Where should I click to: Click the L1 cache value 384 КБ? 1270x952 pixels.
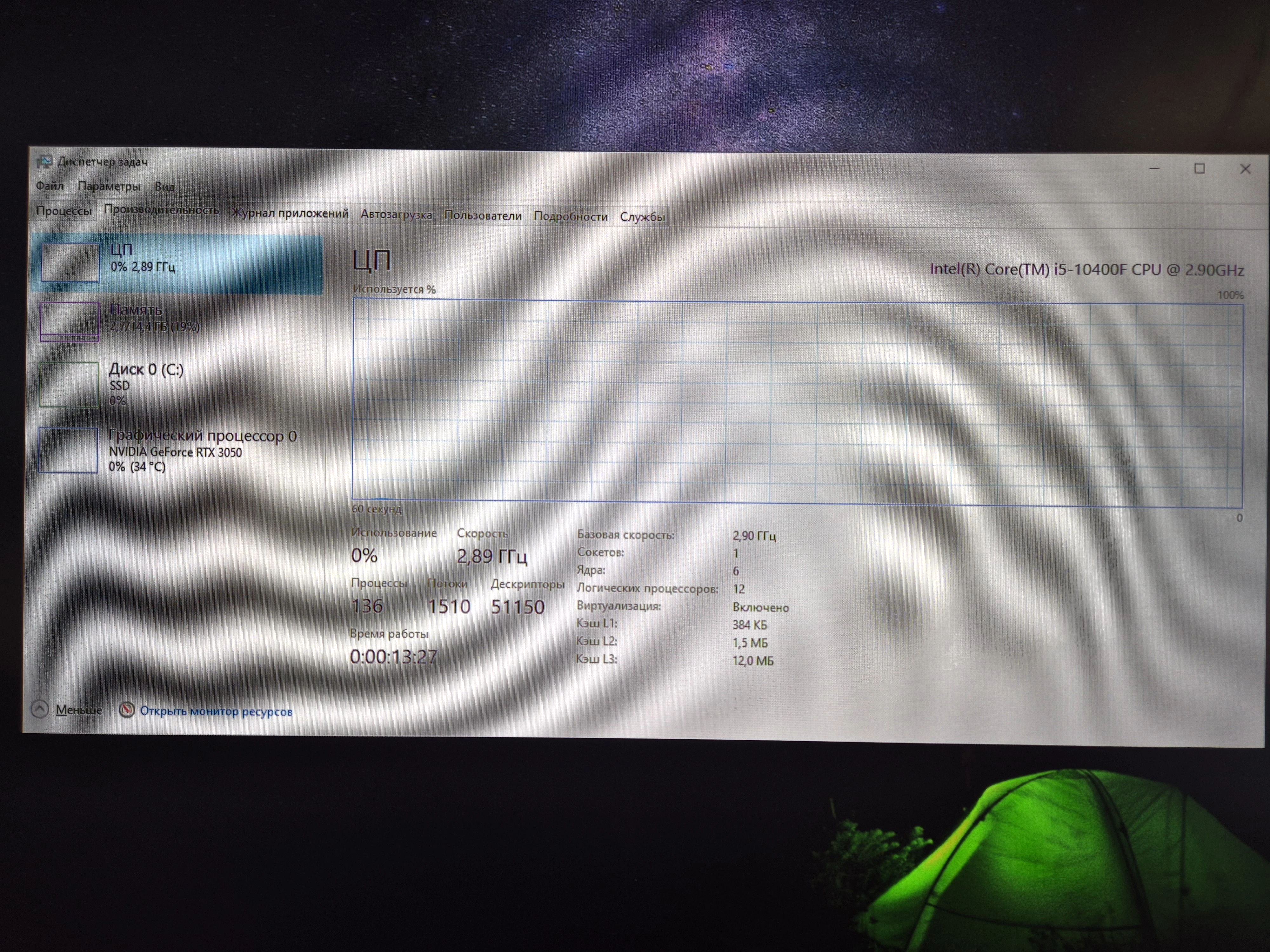pos(749,625)
